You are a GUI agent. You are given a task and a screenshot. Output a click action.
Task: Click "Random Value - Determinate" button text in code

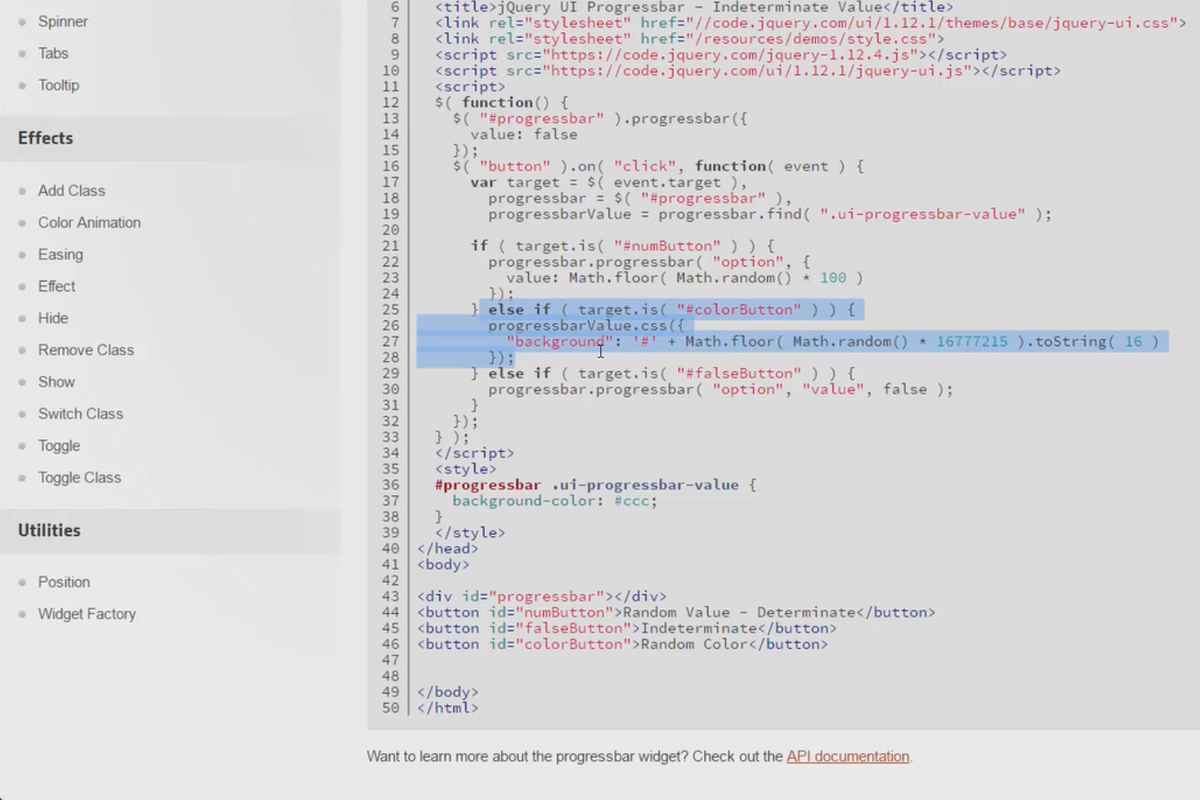[x=738, y=612]
